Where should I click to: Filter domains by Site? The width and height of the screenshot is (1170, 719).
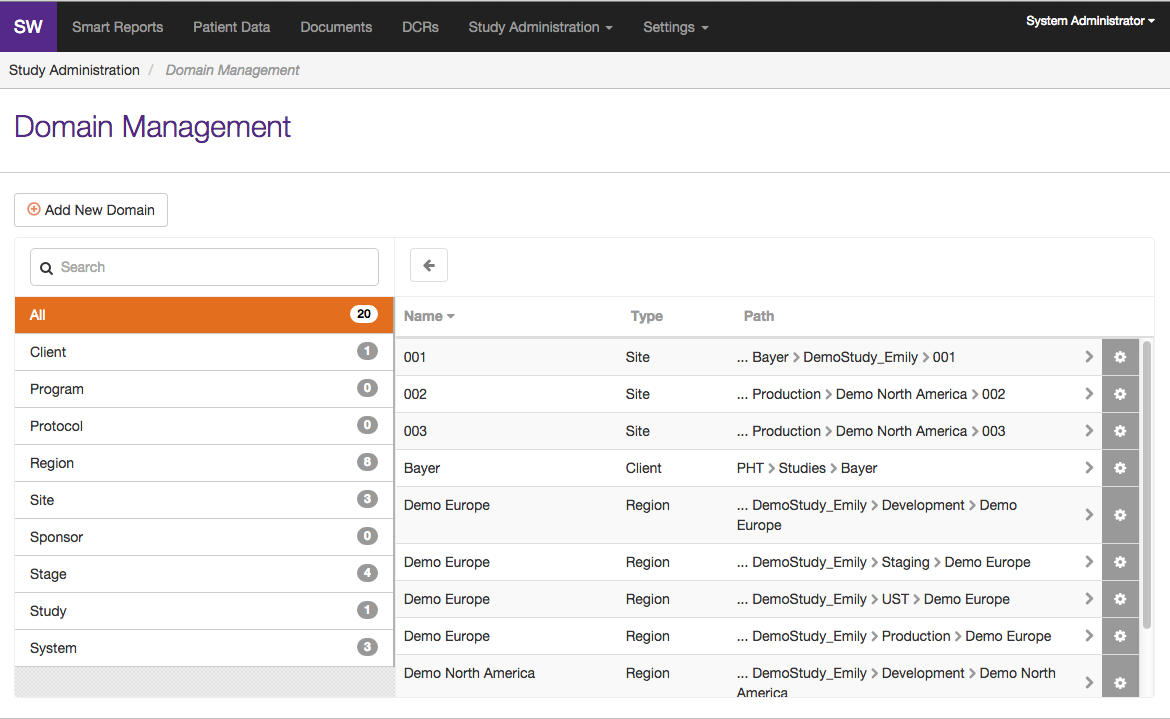204,500
